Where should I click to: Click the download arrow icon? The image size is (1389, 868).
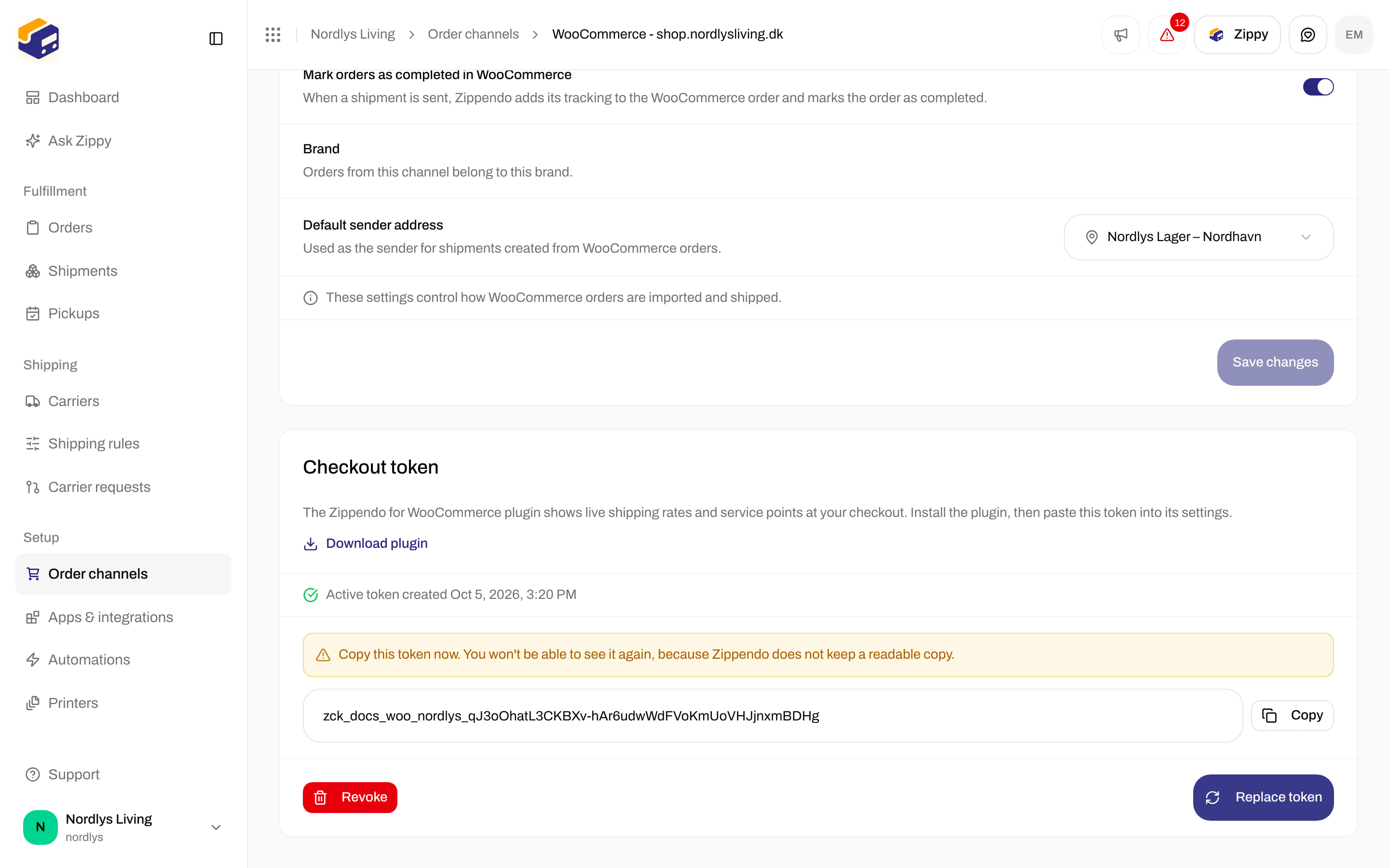pyautogui.click(x=311, y=543)
